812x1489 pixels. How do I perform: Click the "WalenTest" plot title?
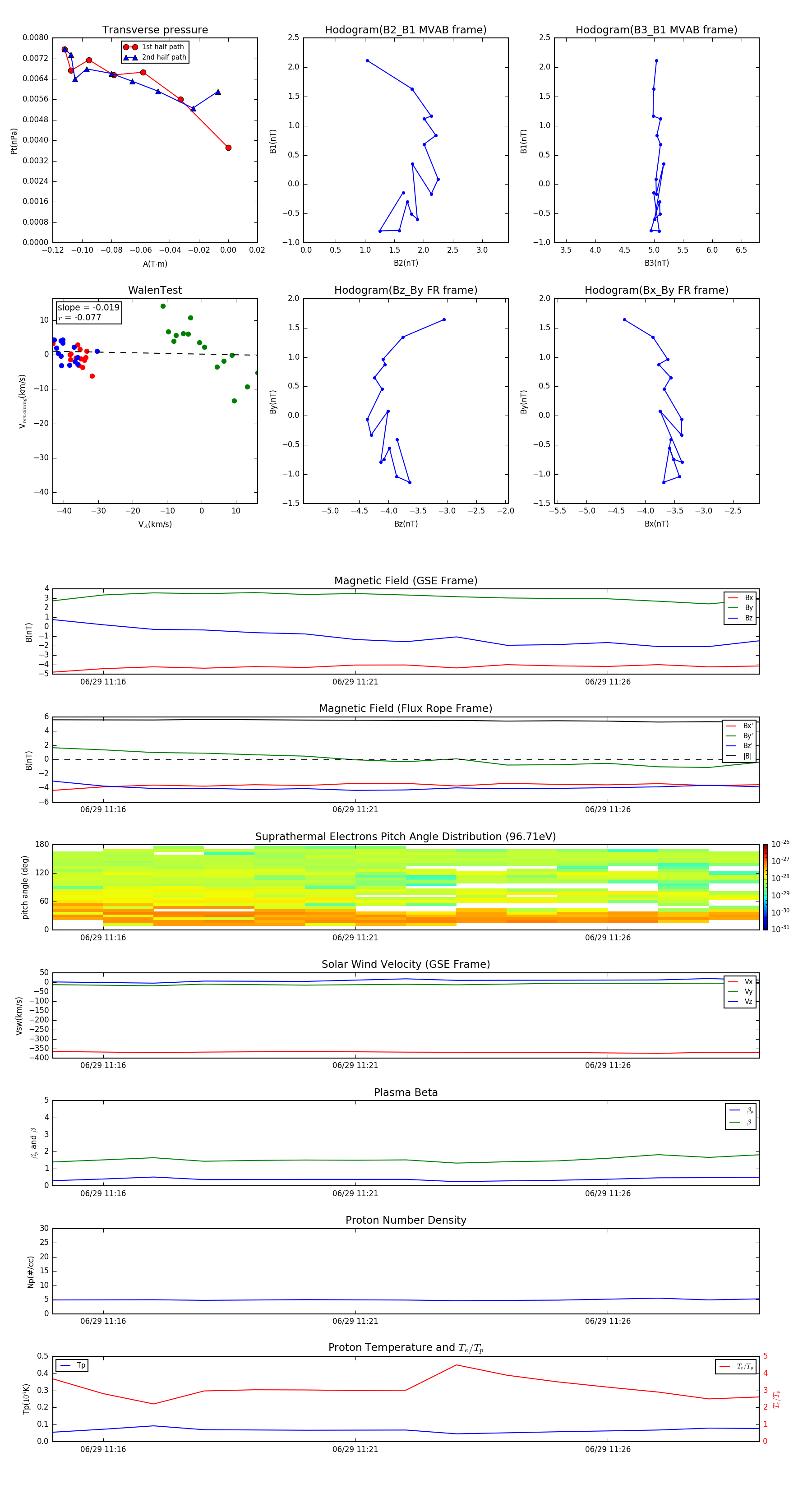coord(155,290)
